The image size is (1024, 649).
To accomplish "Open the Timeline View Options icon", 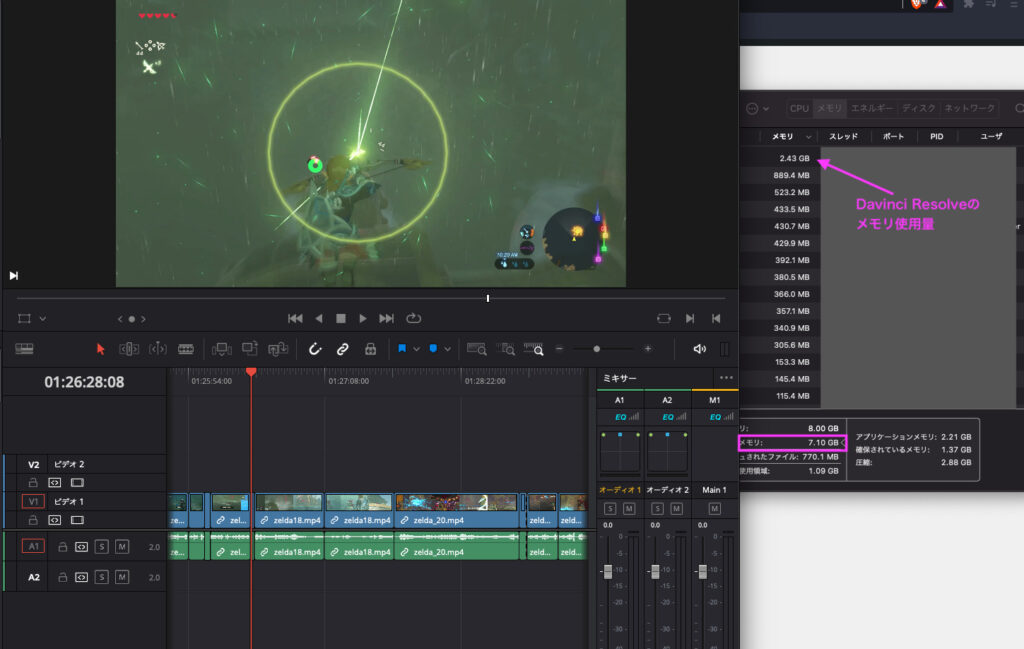I will [24, 349].
